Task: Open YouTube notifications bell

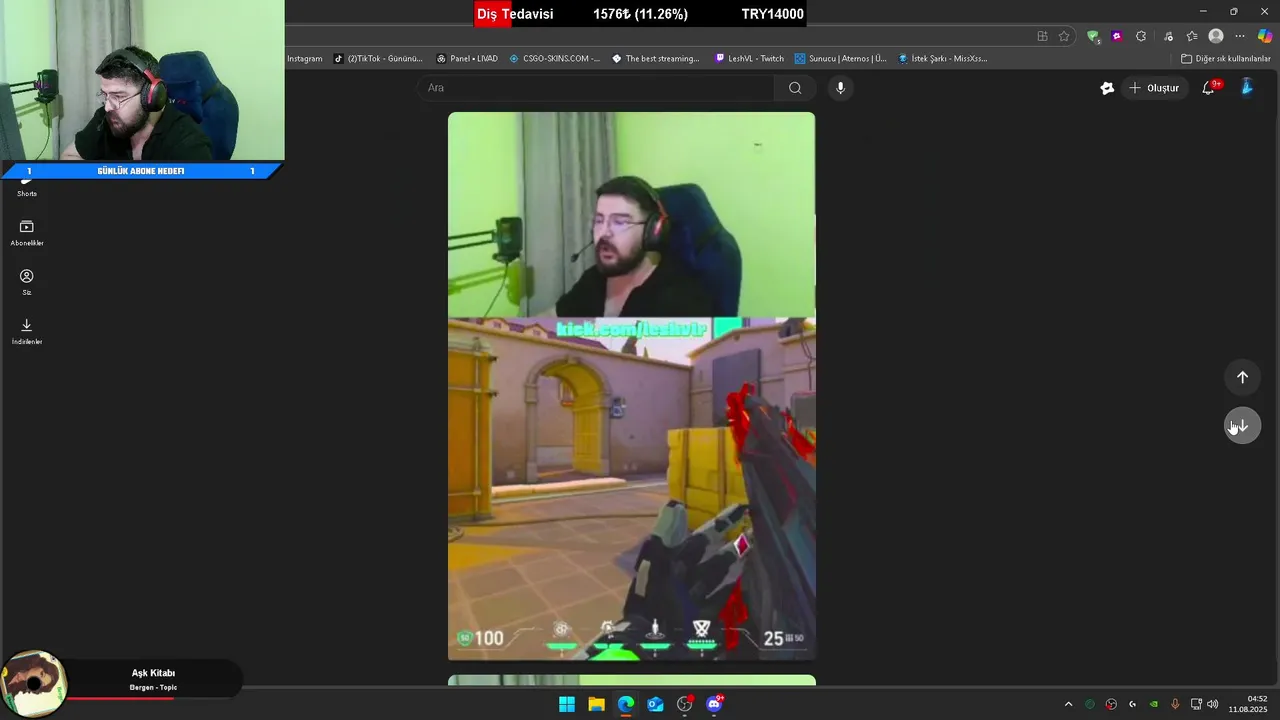Action: click(x=1209, y=88)
